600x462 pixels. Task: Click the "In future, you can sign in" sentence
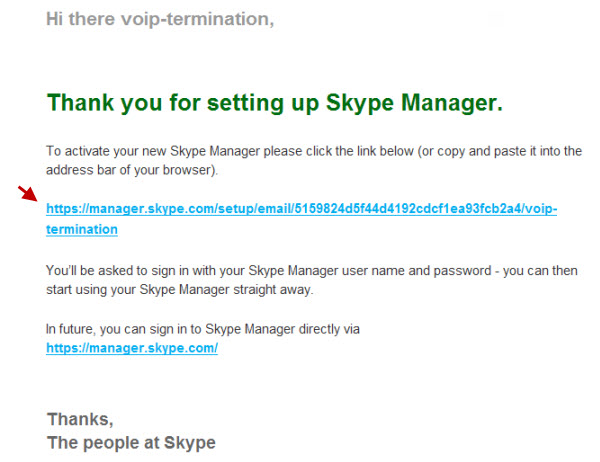pyautogui.click(x=203, y=329)
